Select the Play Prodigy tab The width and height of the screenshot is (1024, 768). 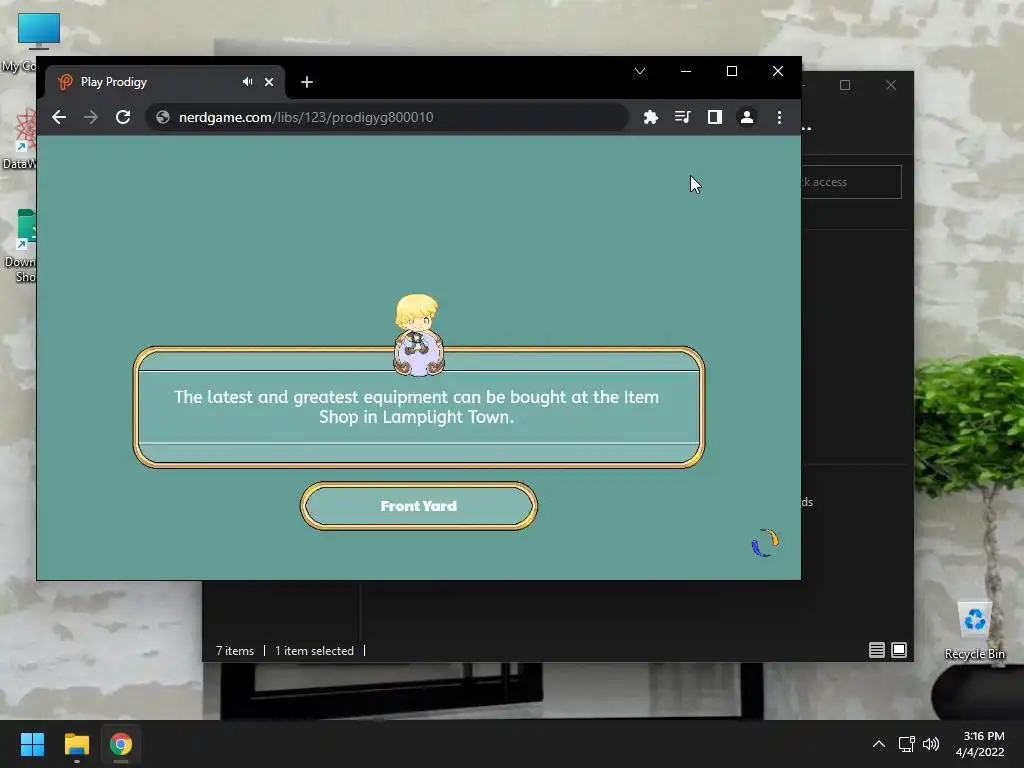click(x=165, y=82)
